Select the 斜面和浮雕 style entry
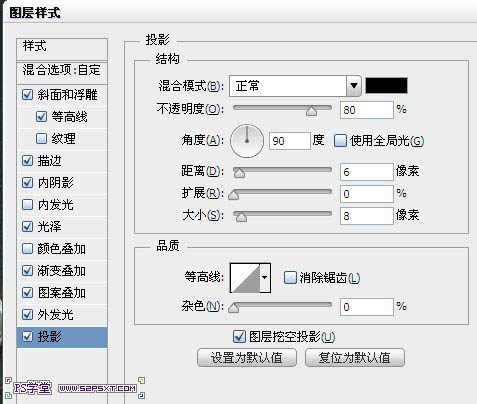 click(x=62, y=95)
